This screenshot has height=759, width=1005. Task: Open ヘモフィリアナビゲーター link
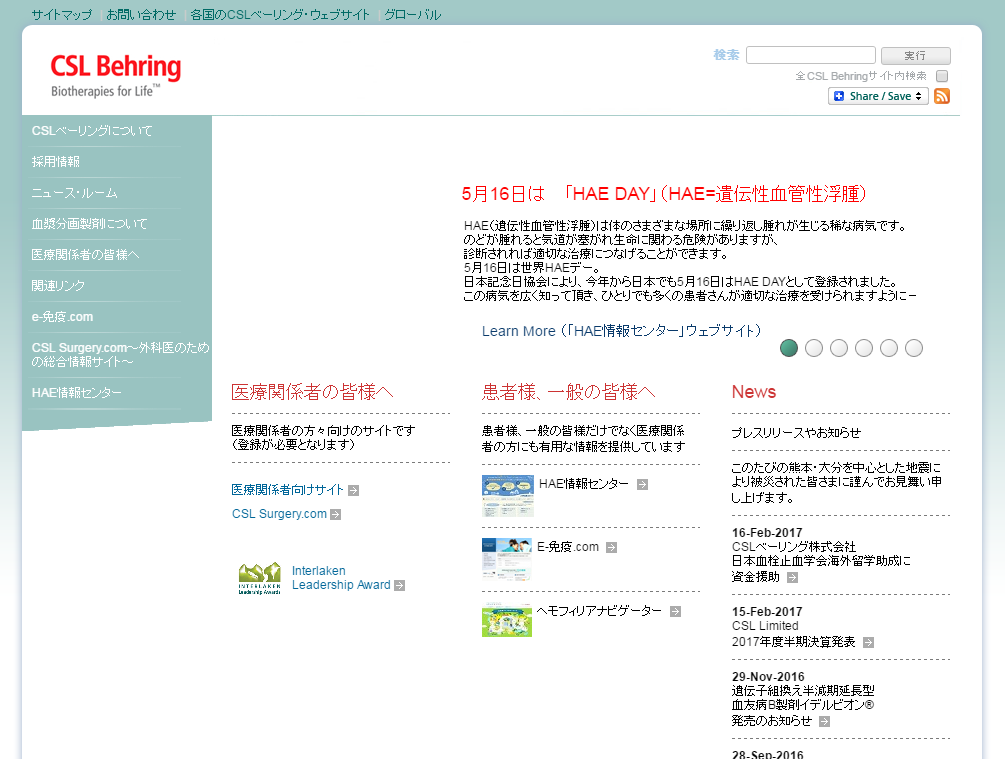[599, 611]
